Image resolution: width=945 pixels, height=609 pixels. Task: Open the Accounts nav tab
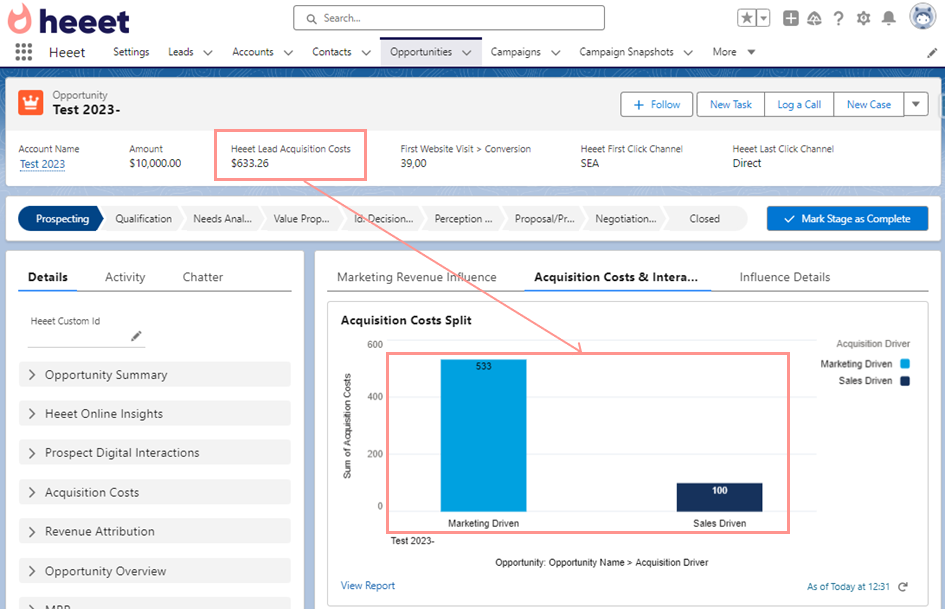click(x=253, y=52)
